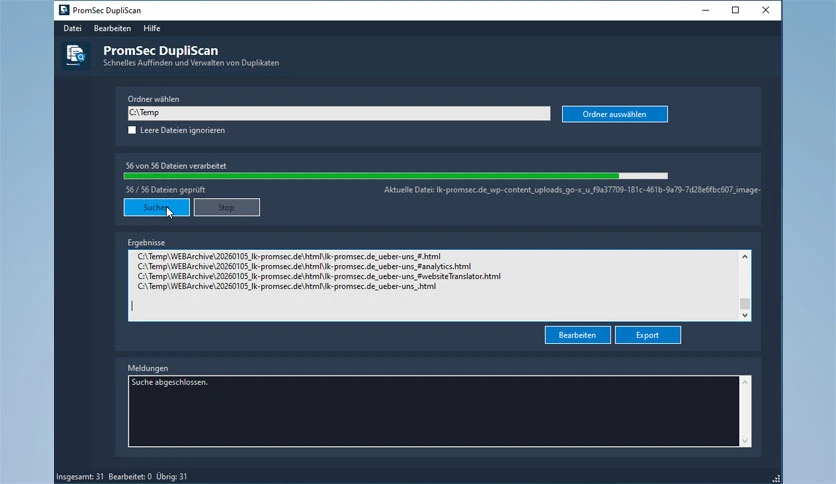
Task: Click 'Übrig: 31' in status bar
Action: click(172, 477)
